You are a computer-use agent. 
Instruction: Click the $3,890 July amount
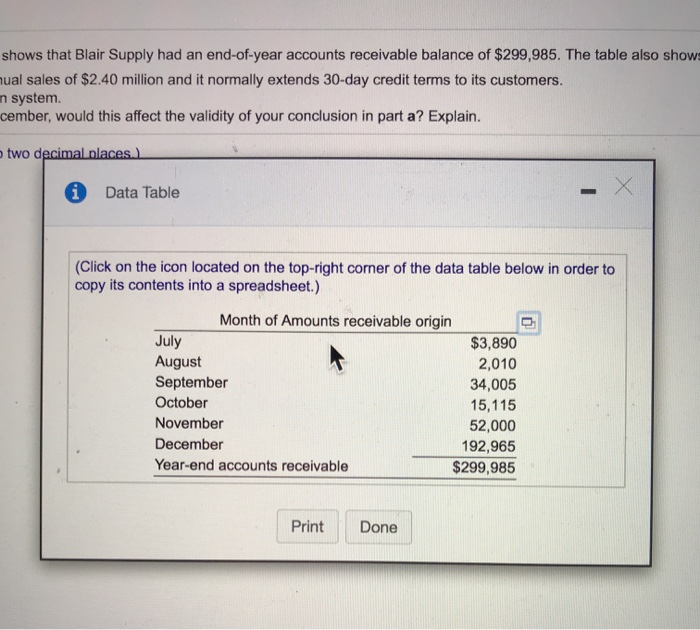493,343
